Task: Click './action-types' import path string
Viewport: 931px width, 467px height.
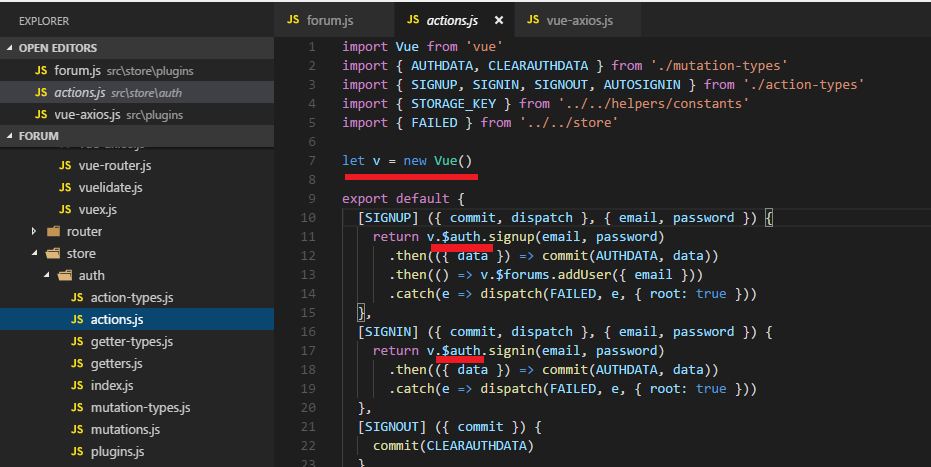Action: pos(803,85)
